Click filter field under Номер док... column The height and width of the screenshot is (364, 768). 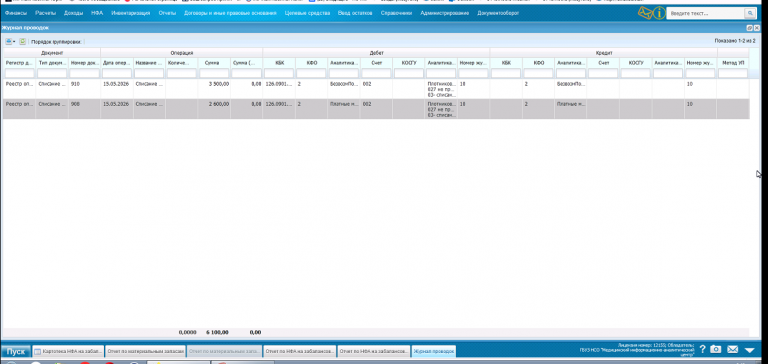pyautogui.click(x=84, y=73)
